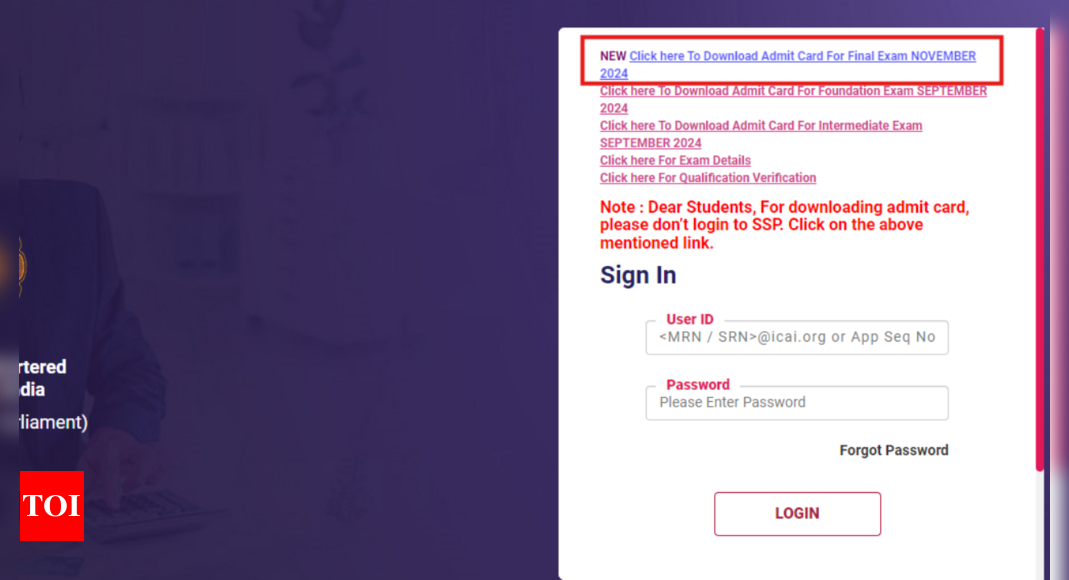Click the red Note to students text

[784, 225]
